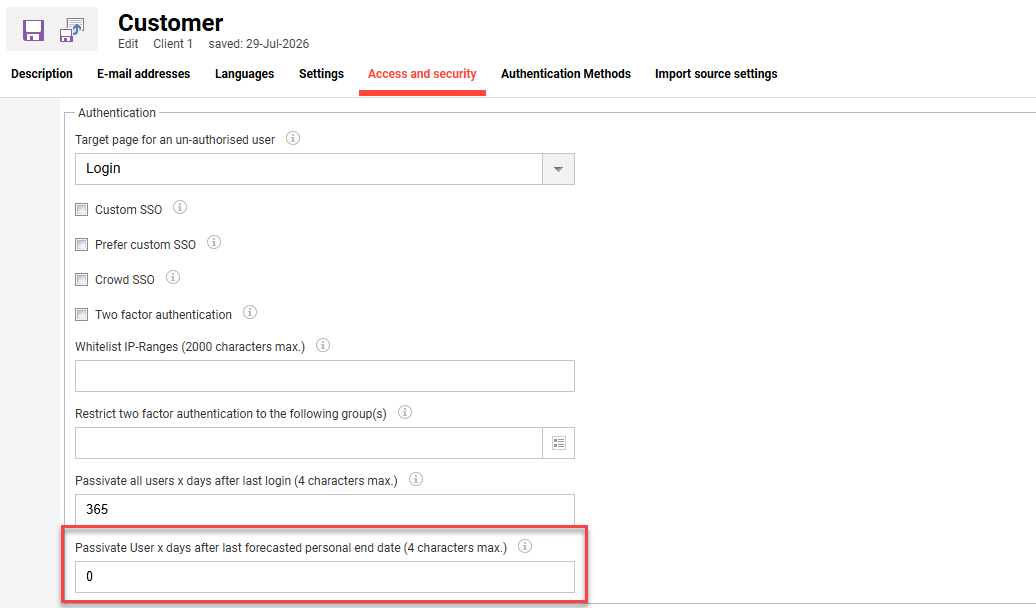Click the Client 1 label in header
Screen dimensions: 1036x608
tap(173, 44)
